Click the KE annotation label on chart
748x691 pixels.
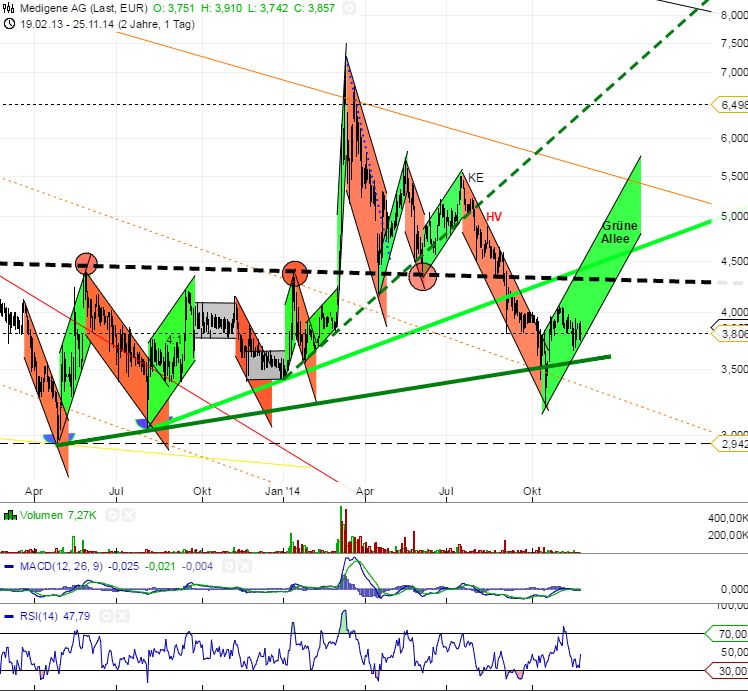pyautogui.click(x=476, y=178)
